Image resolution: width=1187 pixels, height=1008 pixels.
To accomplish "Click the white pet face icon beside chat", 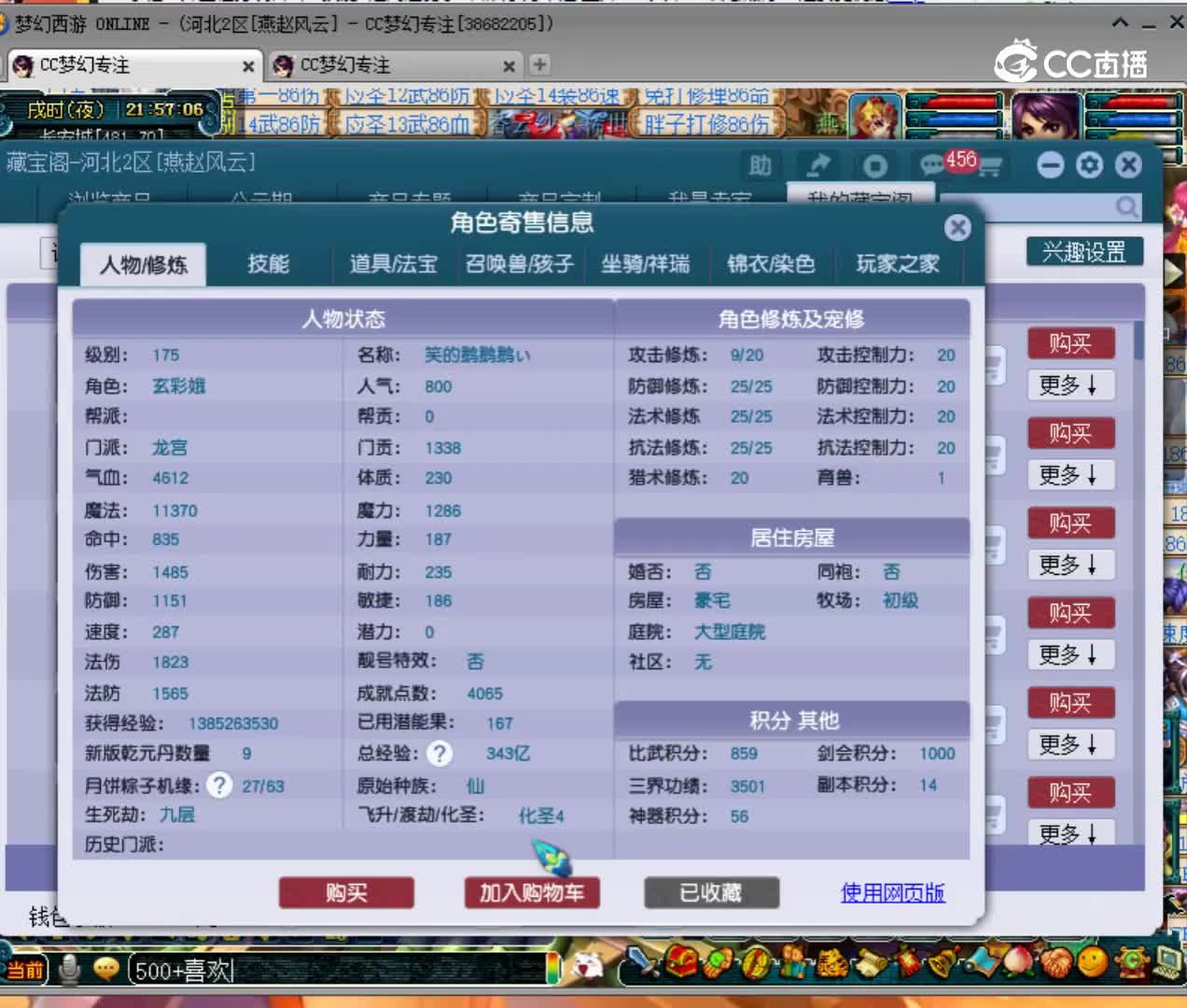I will click(587, 967).
